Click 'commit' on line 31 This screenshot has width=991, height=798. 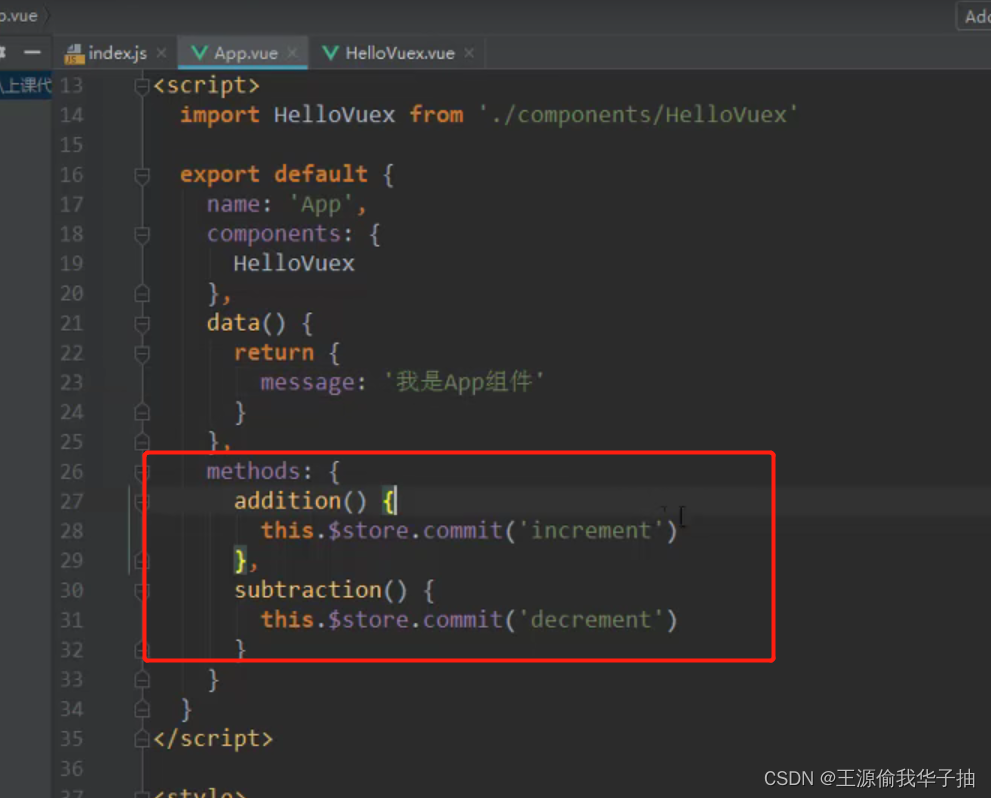(x=462, y=620)
